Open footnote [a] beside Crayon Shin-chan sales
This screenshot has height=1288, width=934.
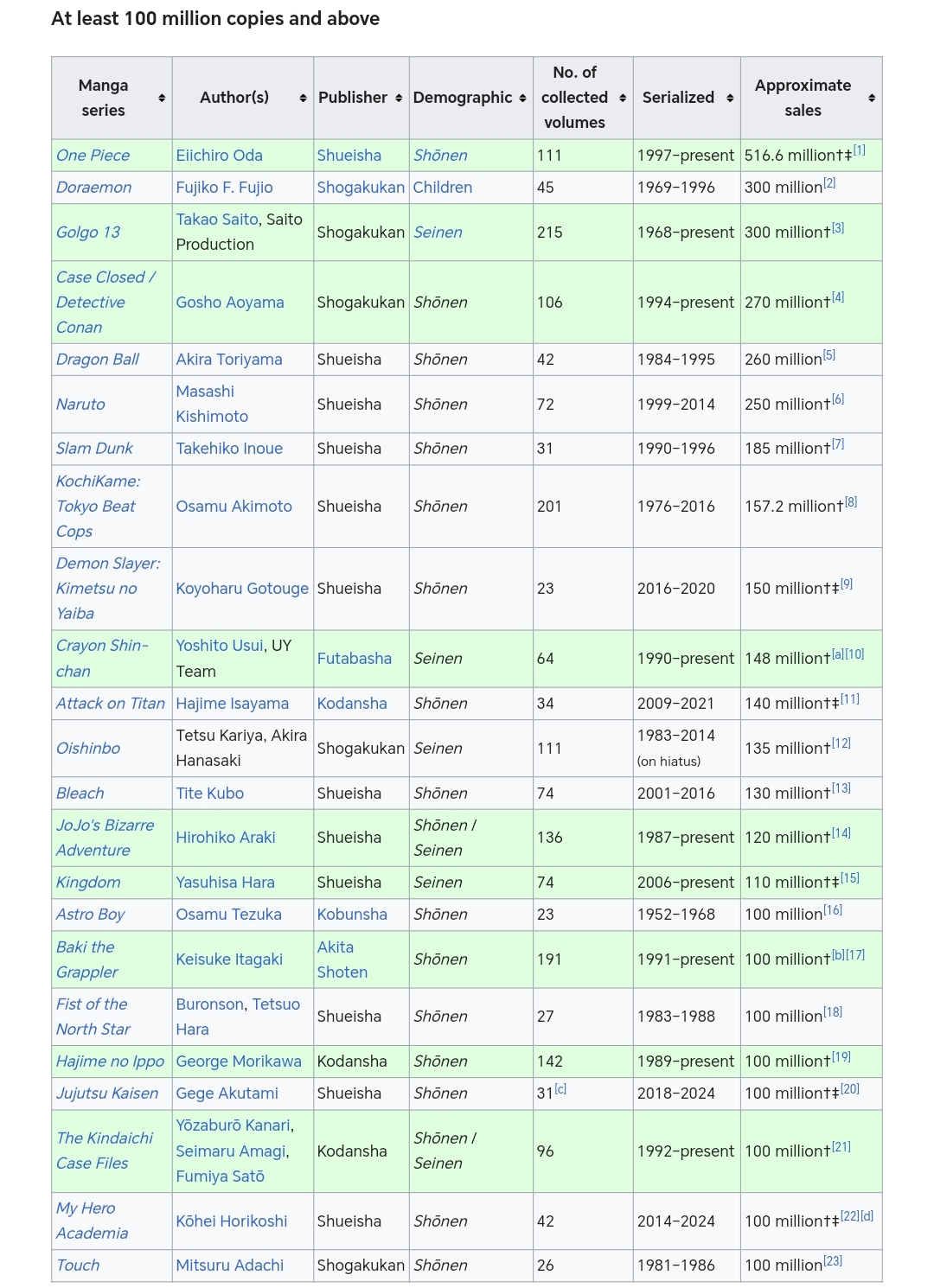[x=838, y=654]
